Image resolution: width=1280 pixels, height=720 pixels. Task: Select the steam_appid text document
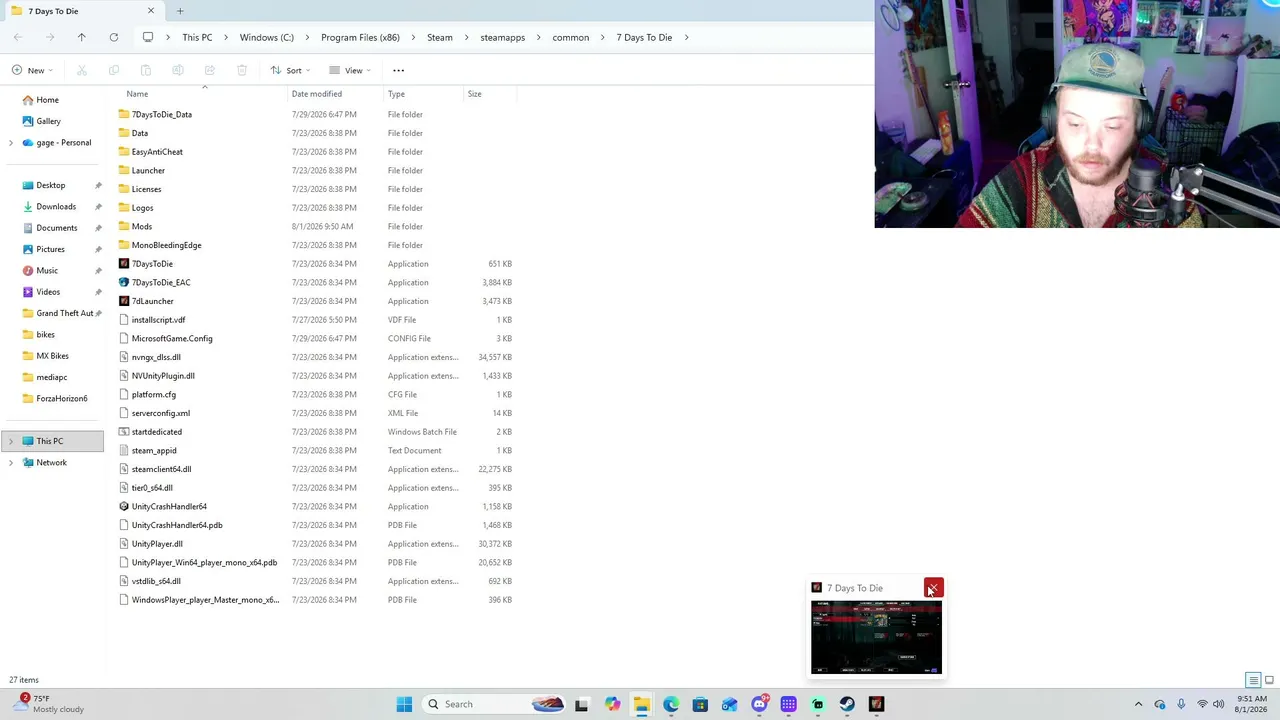click(315, 450)
